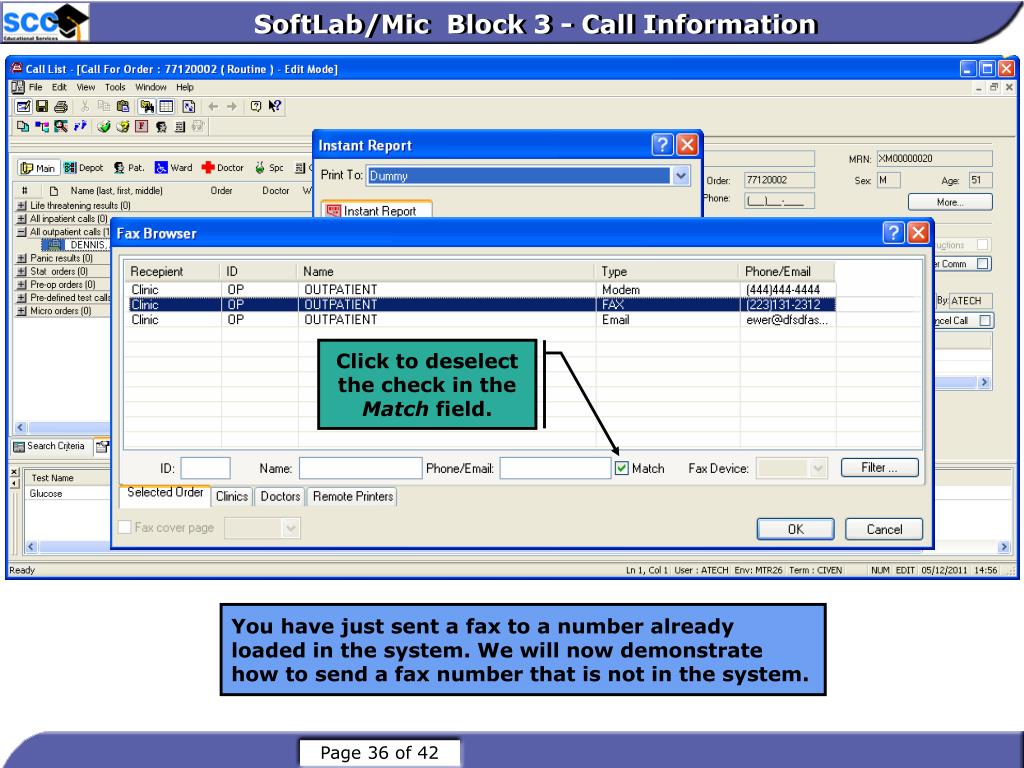The image size is (1024, 768).
Task: Click the footprints icon in second toolbar
Action: [x=80, y=126]
